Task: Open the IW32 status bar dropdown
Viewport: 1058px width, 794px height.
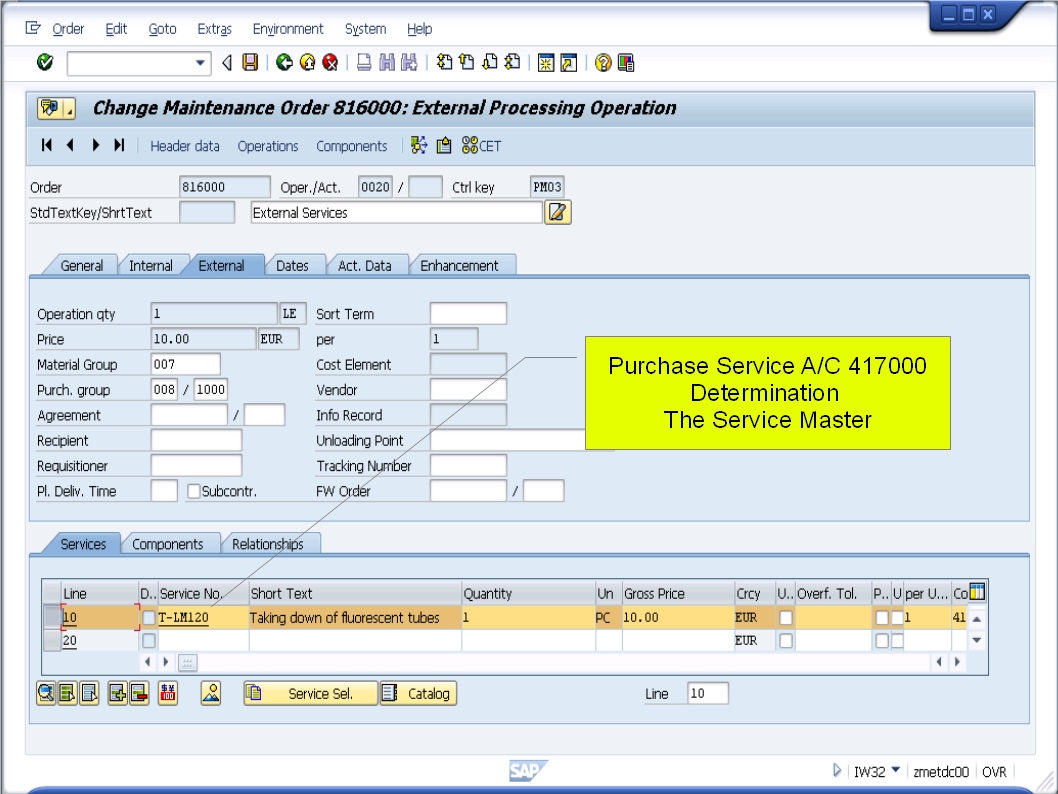Action: point(896,770)
